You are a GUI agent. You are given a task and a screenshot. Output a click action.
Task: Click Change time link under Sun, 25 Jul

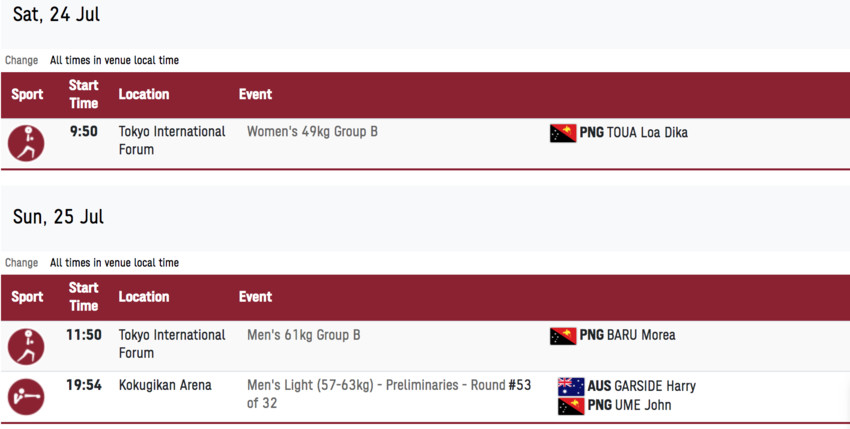[22, 263]
